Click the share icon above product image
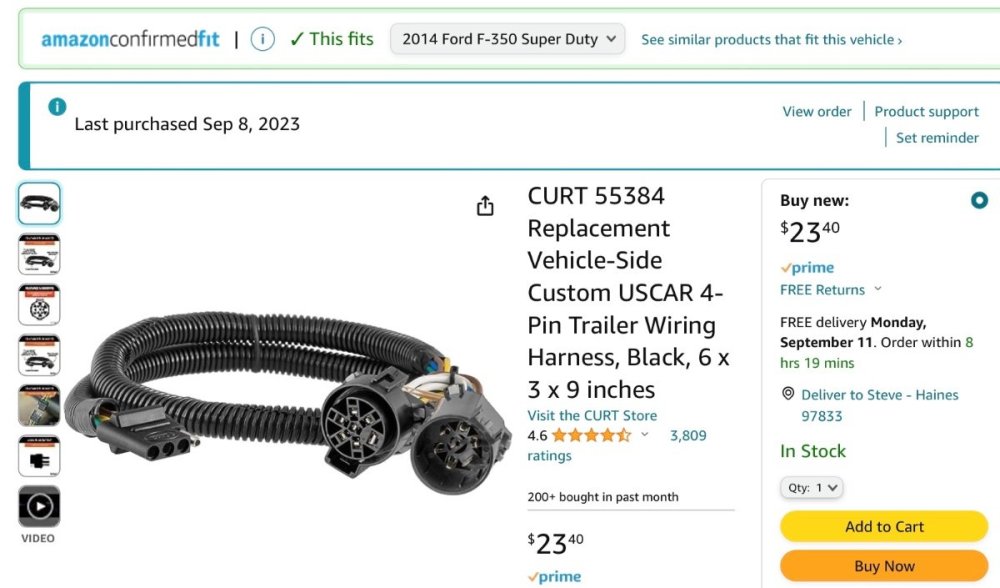 click(485, 206)
